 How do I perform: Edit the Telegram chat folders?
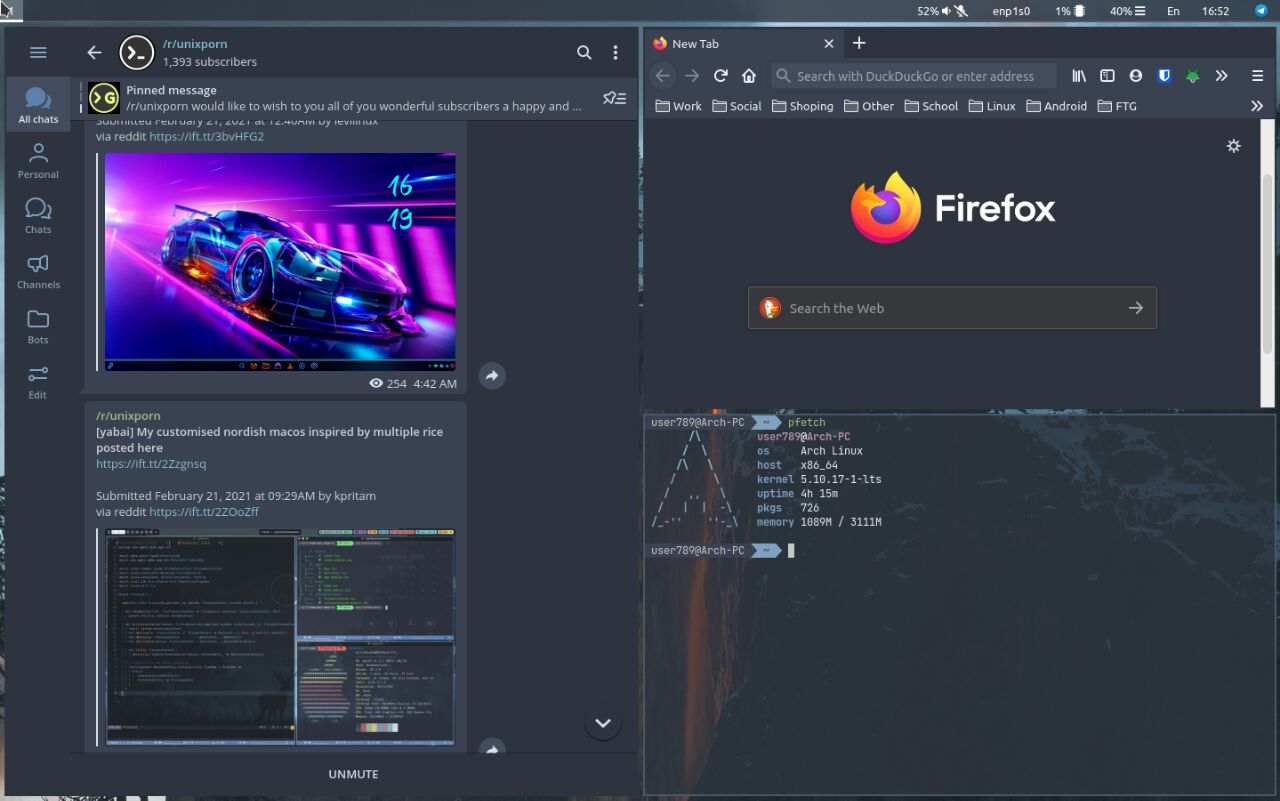38,380
